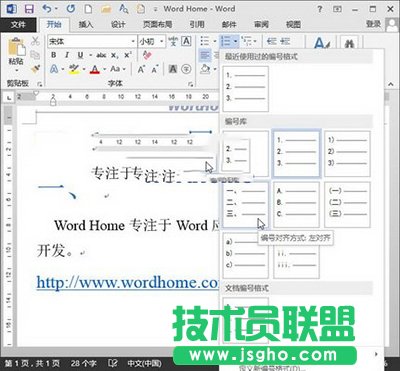Apply the yellow text highlight color
The image size is (400, 371).
click(74, 69)
